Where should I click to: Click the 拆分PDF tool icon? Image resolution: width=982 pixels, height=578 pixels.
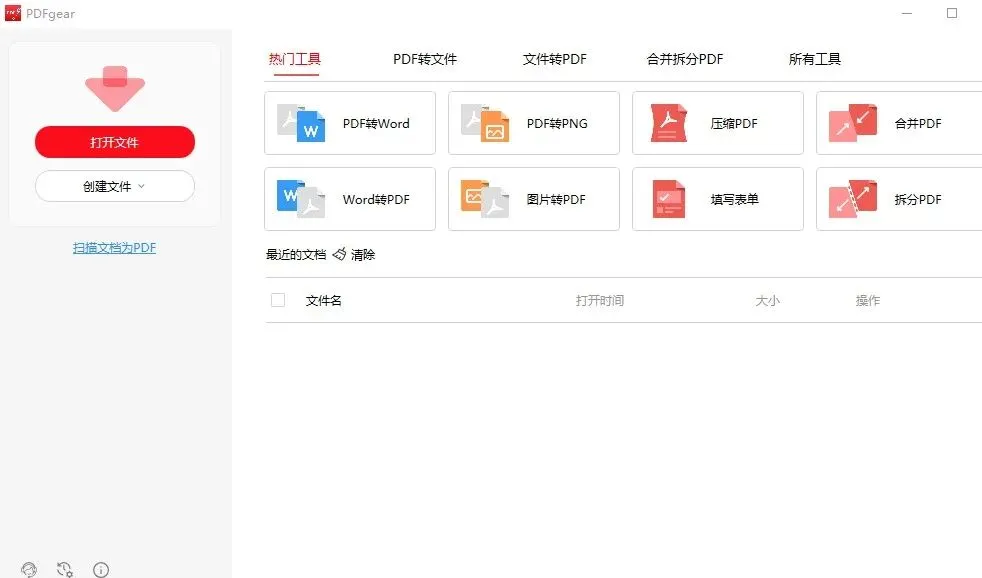(x=852, y=199)
